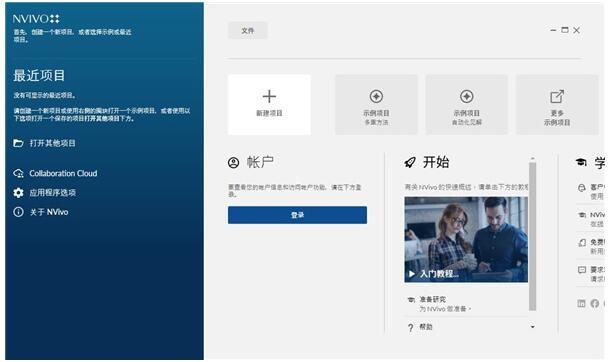609x362 pixels.
Task: Click the graduation cap icon beside 准备研究
Action: 411,299
